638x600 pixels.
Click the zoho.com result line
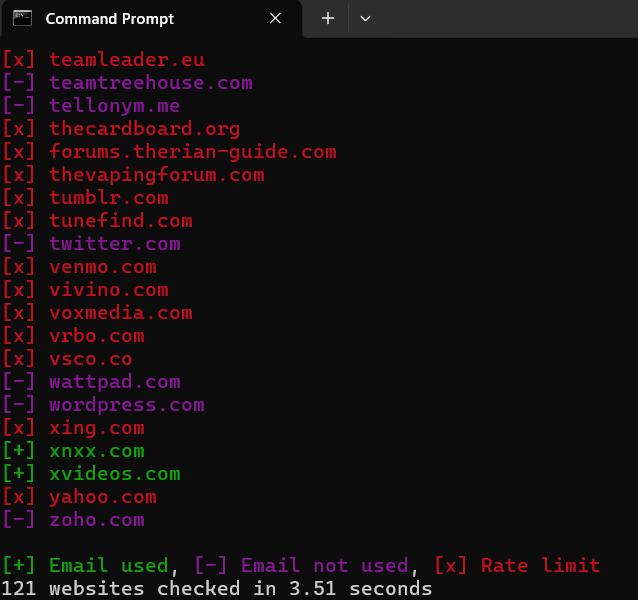73,520
